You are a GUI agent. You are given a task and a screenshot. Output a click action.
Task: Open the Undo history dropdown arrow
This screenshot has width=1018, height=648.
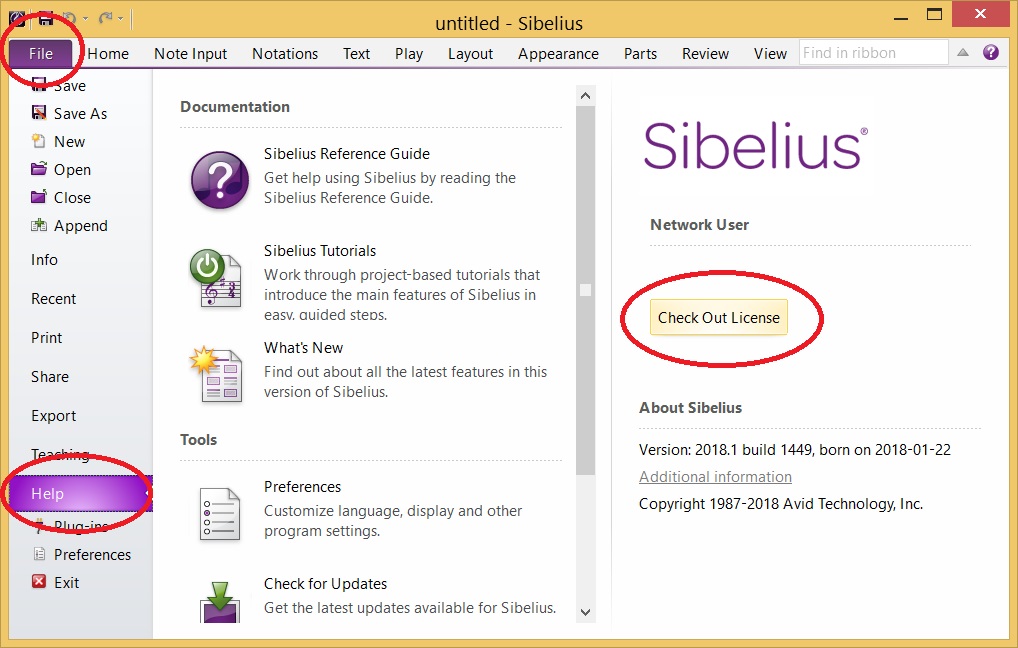pyautogui.click(x=84, y=17)
